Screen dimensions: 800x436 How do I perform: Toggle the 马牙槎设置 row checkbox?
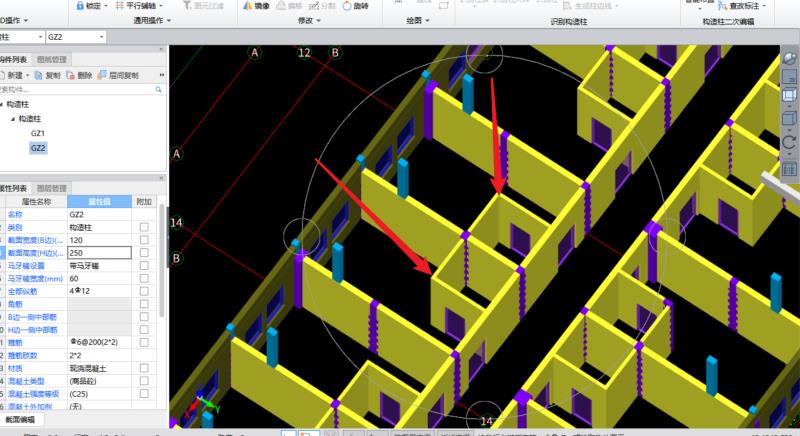click(x=144, y=266)
